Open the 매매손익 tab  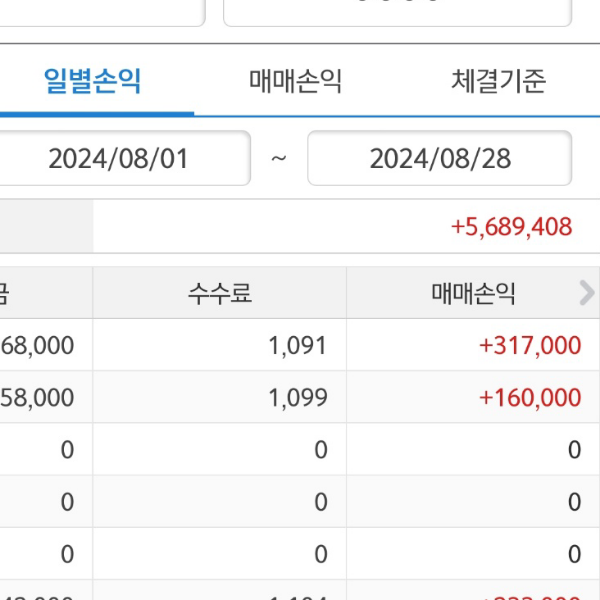pos(296,81)
